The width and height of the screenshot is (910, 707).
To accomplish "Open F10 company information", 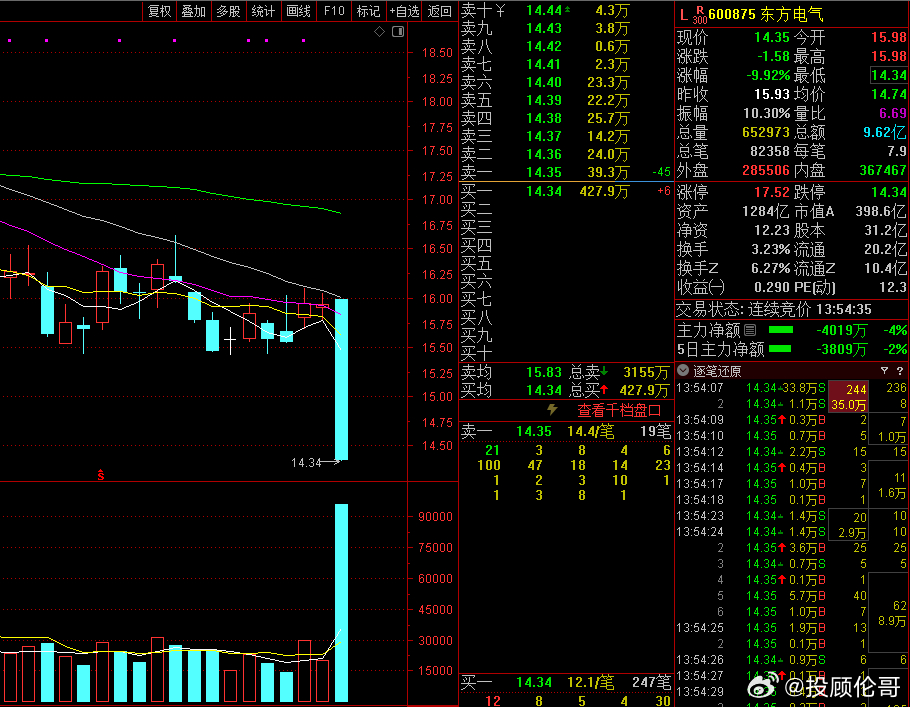I will pyautogui.click(x=334, y=11).
